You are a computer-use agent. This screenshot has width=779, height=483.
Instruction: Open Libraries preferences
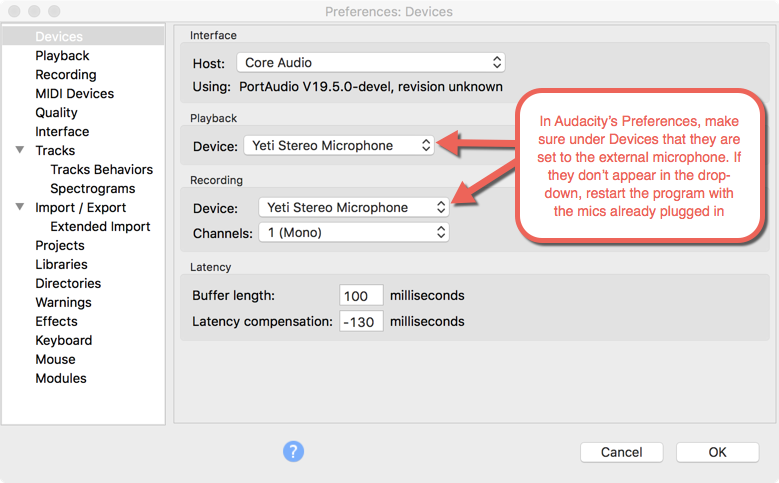(61, 264)
